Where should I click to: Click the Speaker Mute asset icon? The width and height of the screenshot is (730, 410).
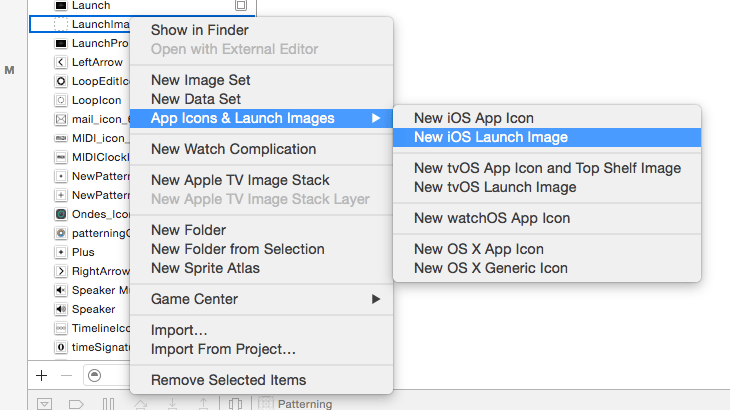point(61,290)
